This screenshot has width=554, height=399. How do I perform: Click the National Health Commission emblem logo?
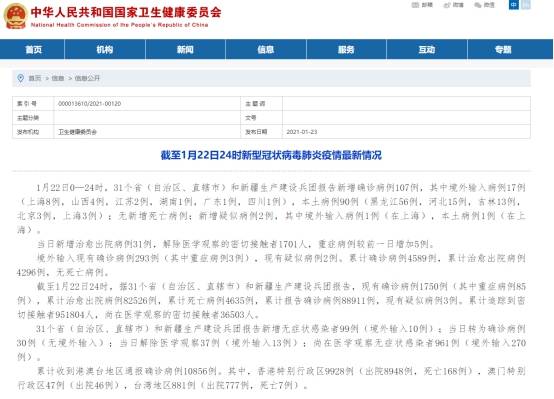(15, 16)
